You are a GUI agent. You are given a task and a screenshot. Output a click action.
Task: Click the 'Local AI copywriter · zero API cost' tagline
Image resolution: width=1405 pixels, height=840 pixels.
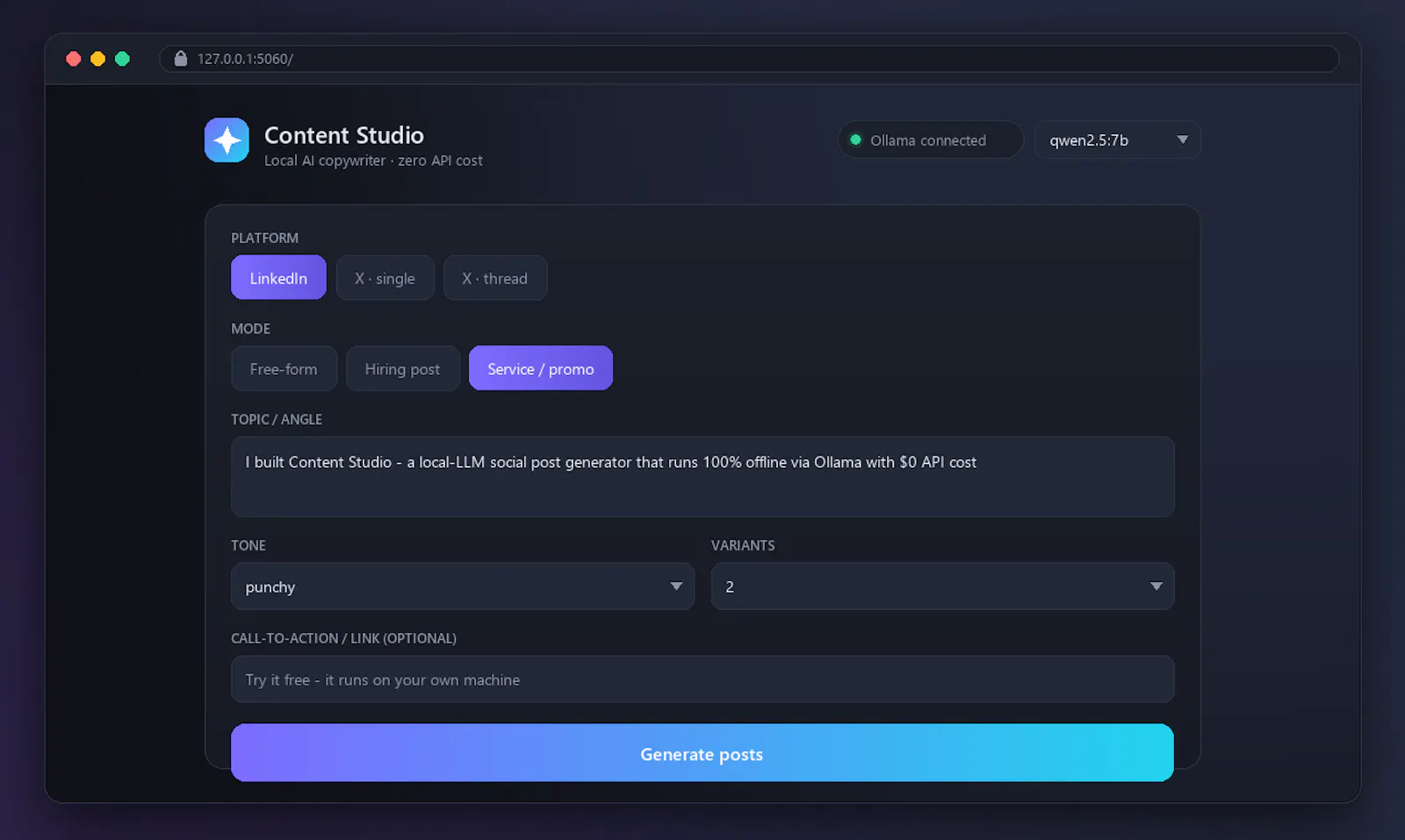coord(373,161)
